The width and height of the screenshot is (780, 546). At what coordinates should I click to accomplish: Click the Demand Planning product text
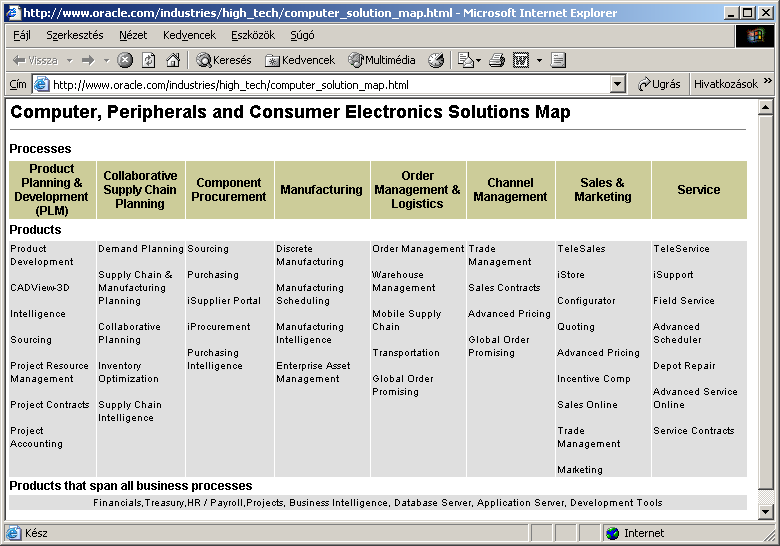point(141,249)
